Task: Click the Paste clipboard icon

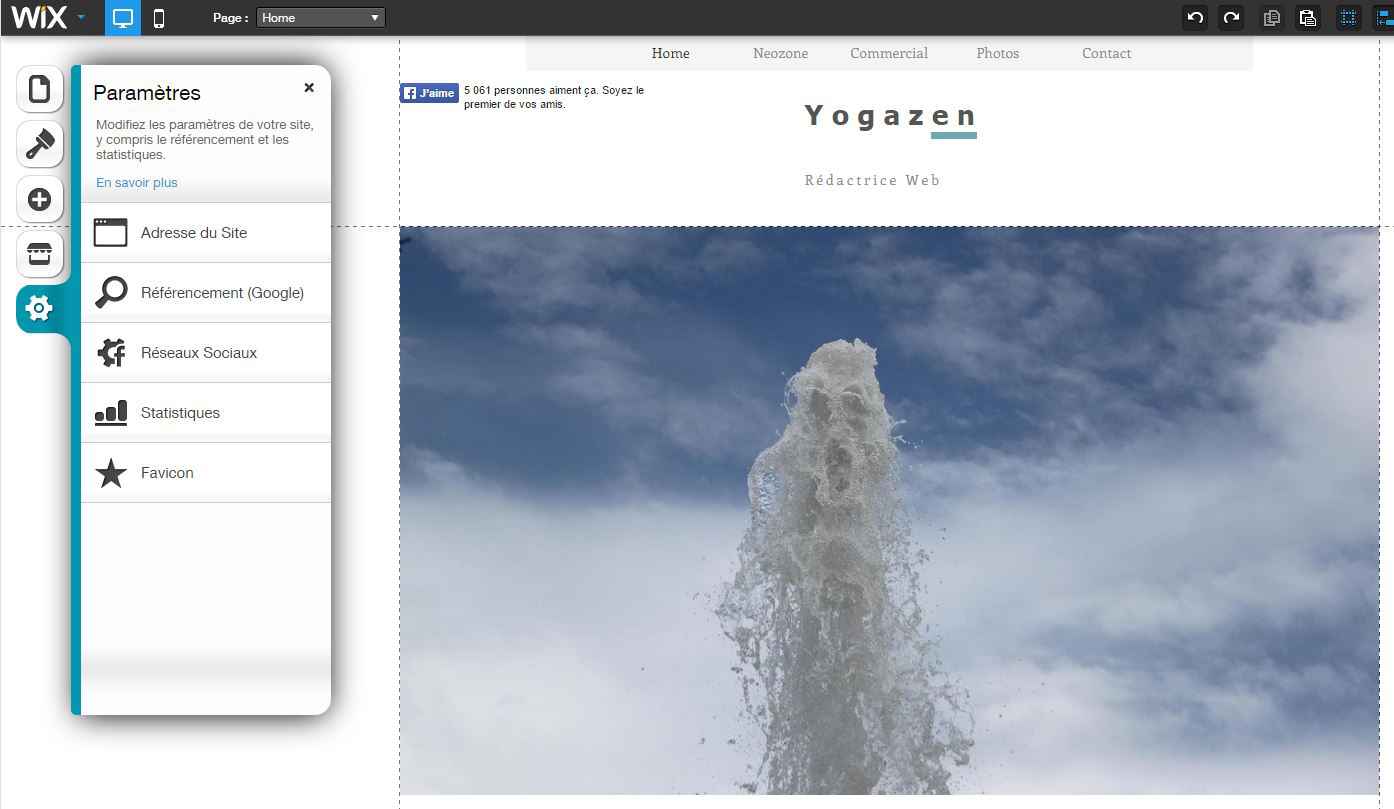Action: tap(1307, 17)
